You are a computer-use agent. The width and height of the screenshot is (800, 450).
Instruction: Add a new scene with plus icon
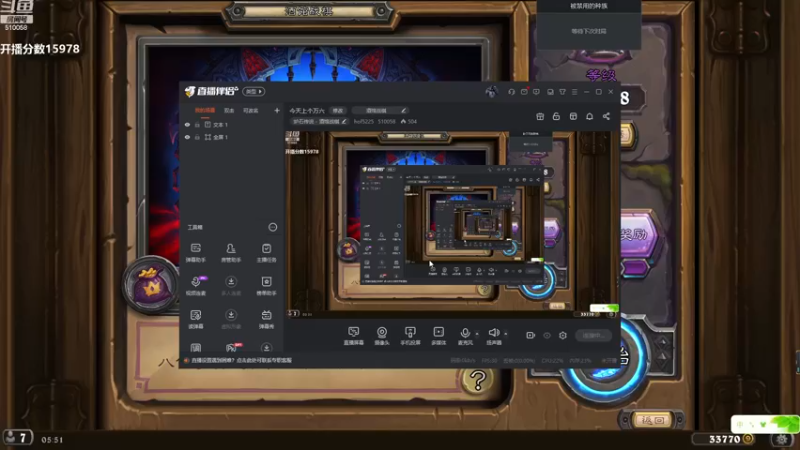[x=277, y=110]
